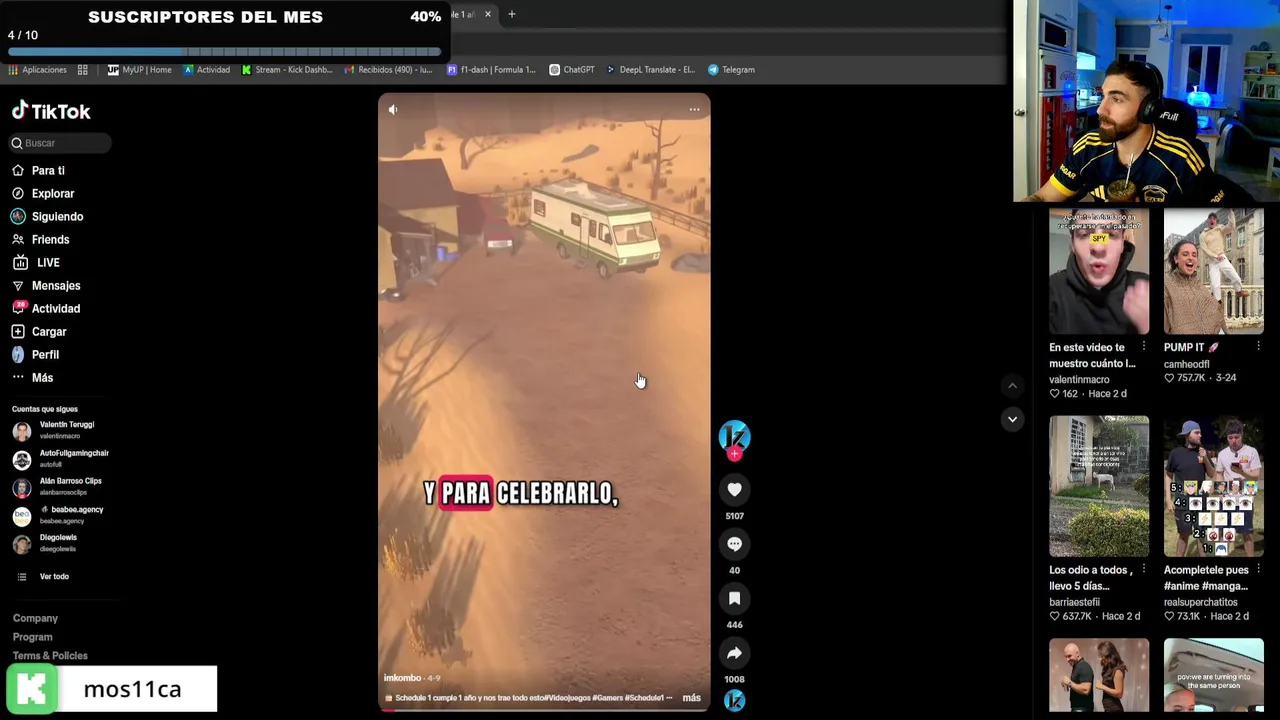
Task: Open the Program footer link
Action: tap(32, 637)
